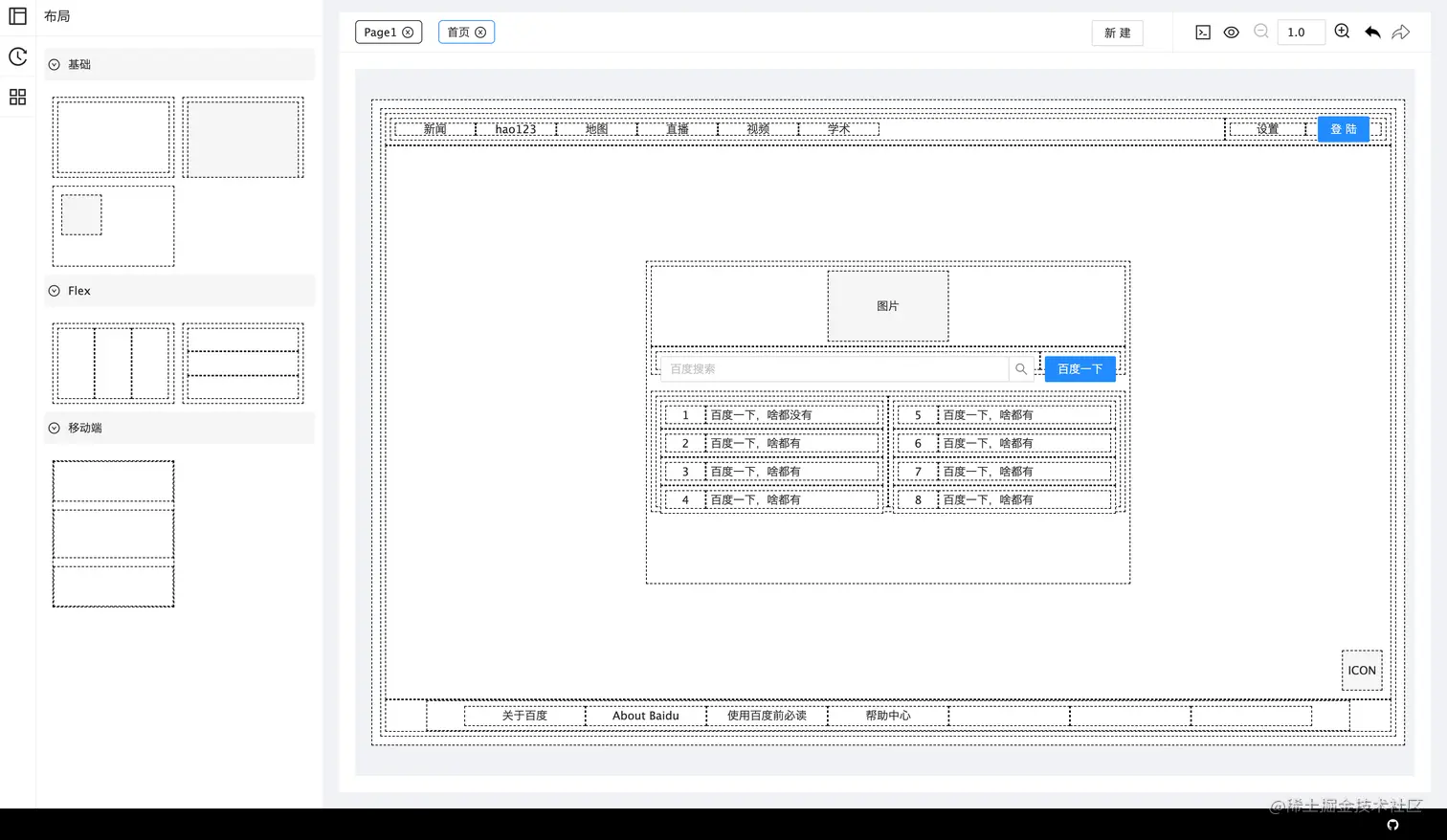Select list row numbered 4
Image resolution: width=1447 pixels, height=840 pixels.
771,499
